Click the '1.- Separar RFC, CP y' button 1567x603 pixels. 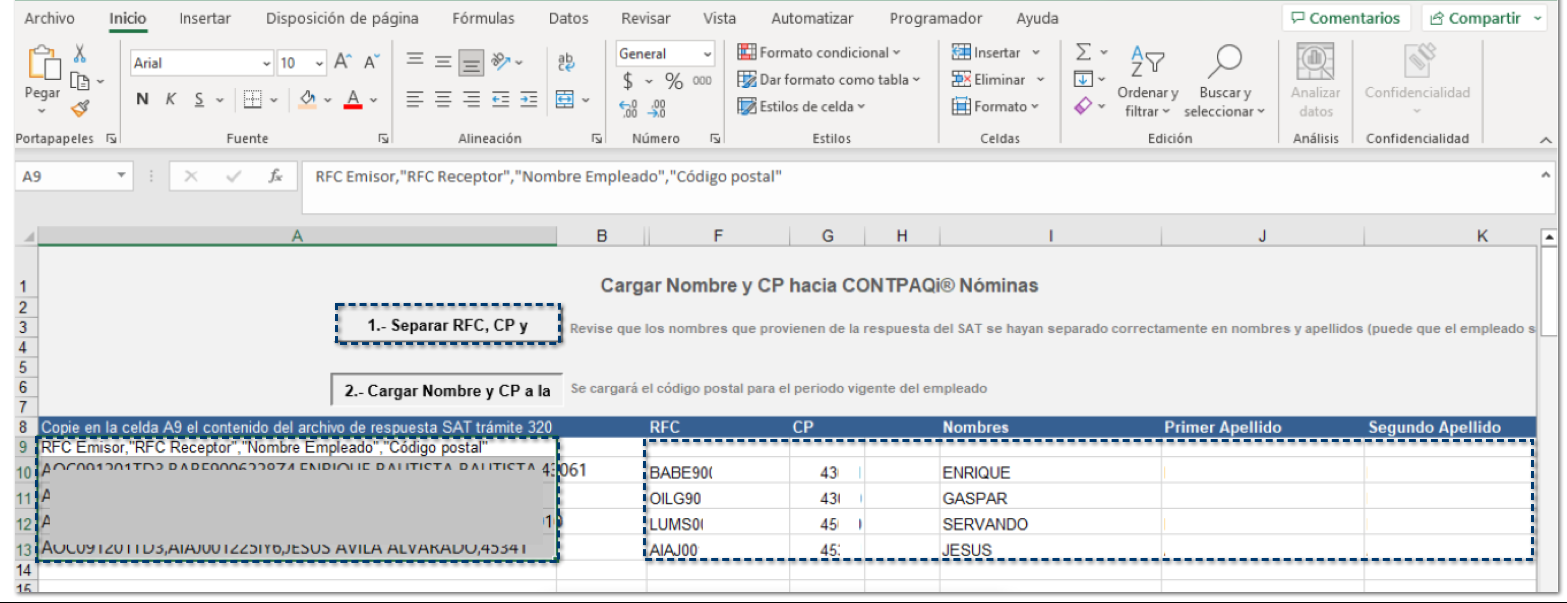pyautogui.click(x=448, y=325)
